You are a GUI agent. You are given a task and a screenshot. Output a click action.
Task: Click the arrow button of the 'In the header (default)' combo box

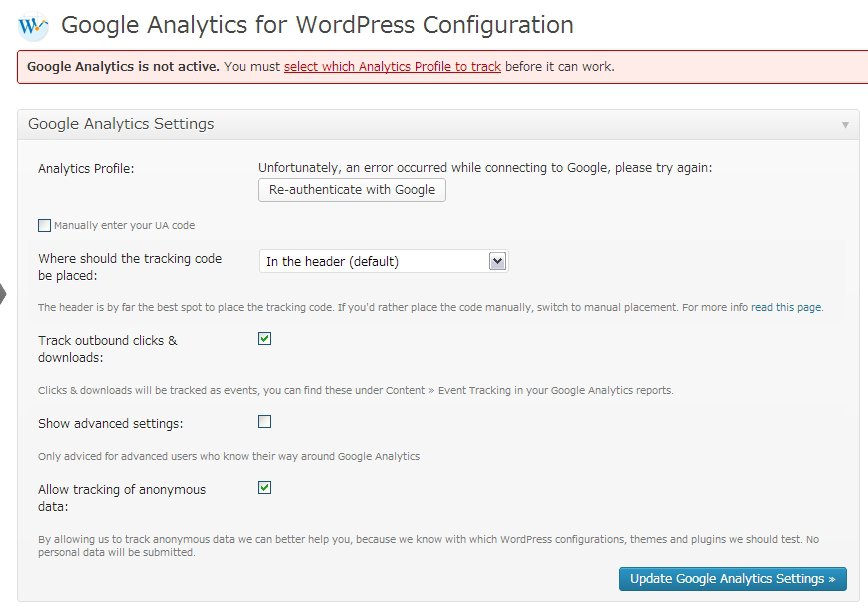pos(498,261)
